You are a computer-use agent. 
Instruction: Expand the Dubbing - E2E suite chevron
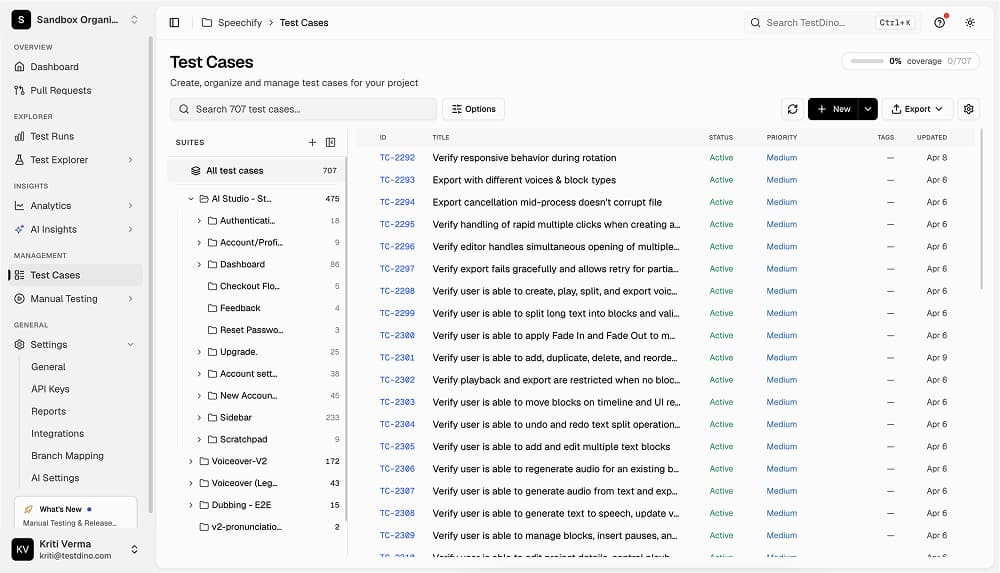[191, 505]
